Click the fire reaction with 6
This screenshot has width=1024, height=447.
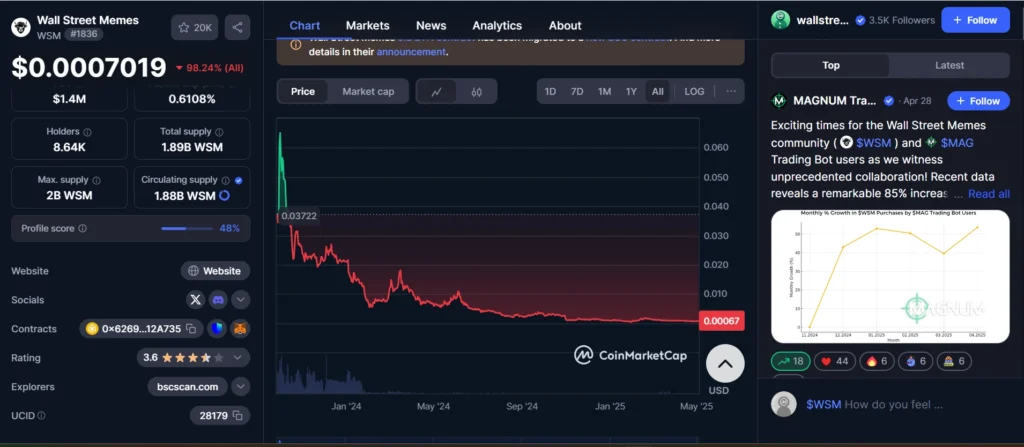(x=876, y=361)
